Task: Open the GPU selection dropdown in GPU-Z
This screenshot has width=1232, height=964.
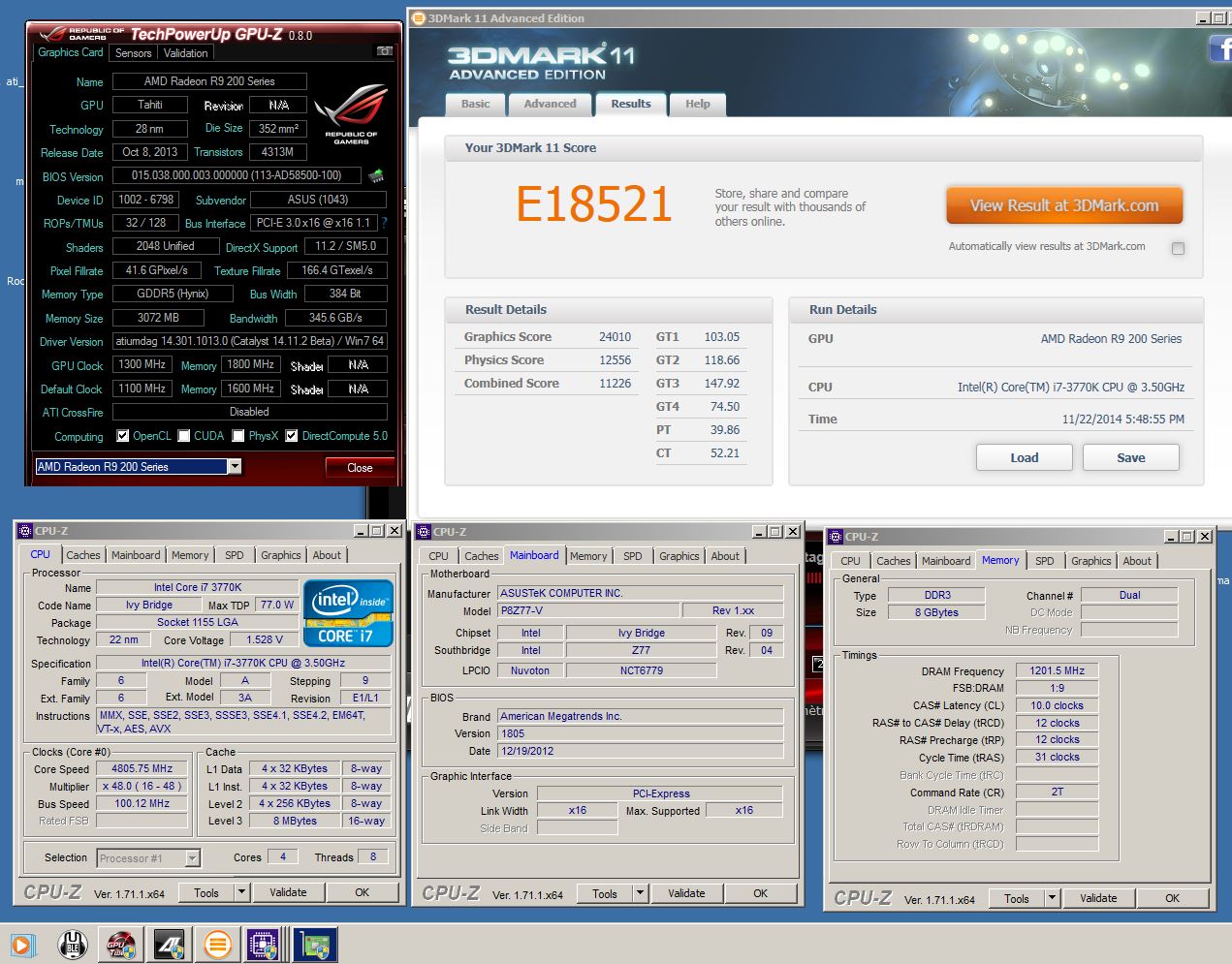Action: (x=234, y=467)
